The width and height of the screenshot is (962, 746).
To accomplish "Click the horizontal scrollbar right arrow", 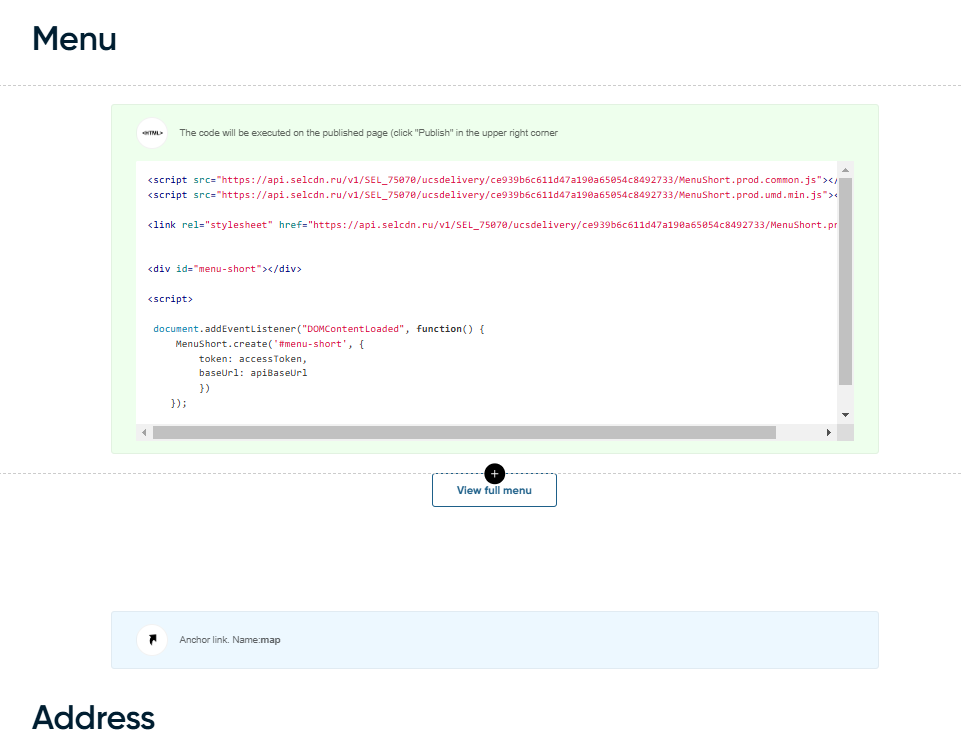I will 829,433.
